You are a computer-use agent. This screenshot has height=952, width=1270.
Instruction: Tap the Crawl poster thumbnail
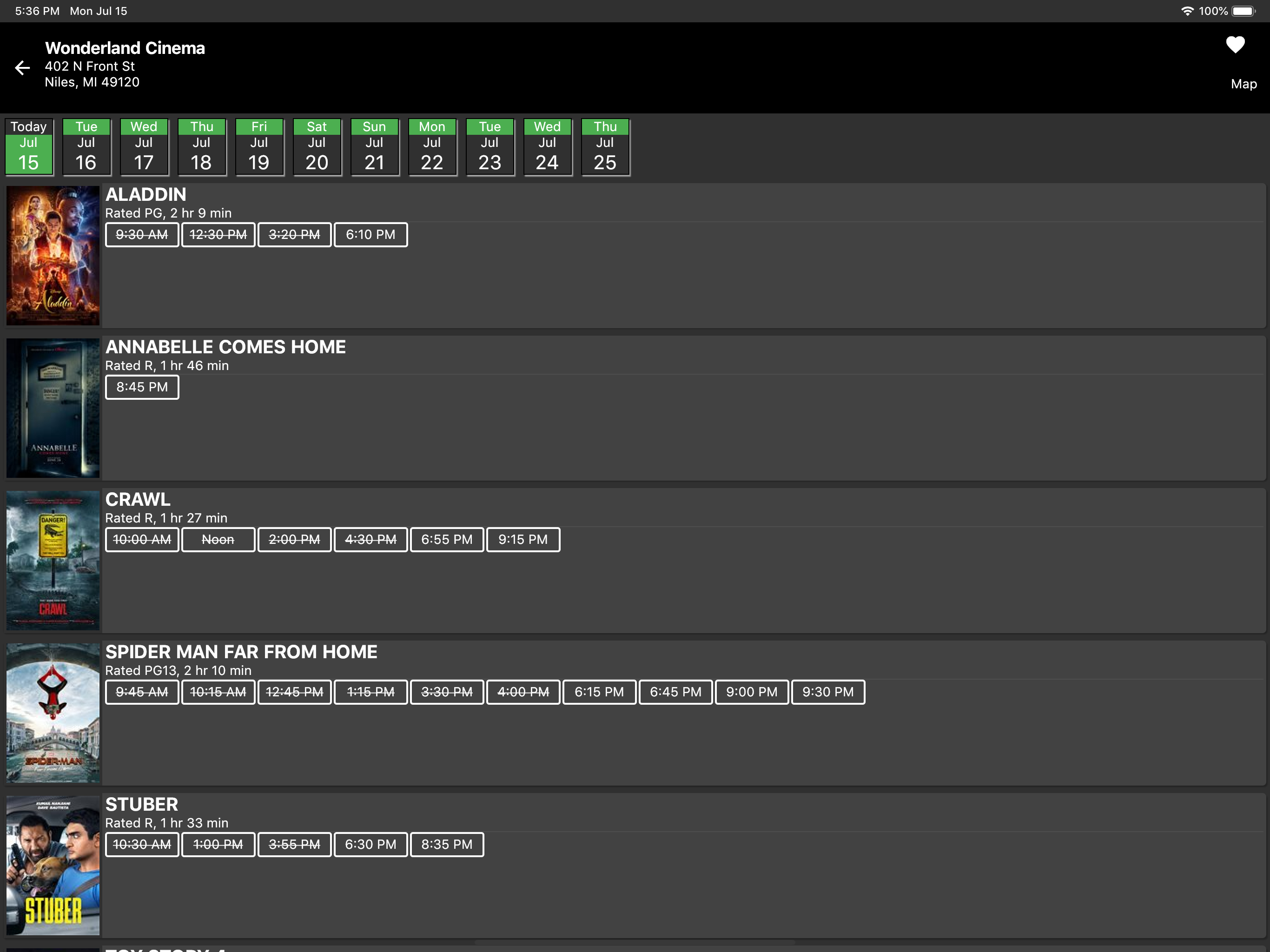click(x=53, y=561)
